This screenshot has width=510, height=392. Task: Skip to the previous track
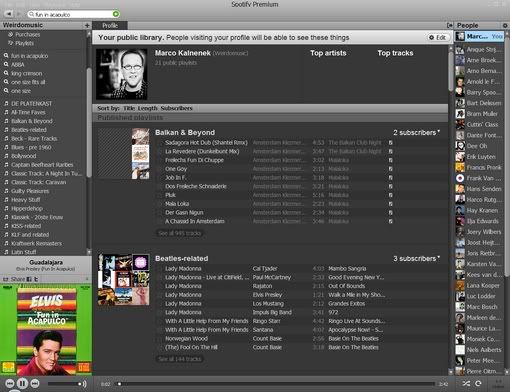[x=10, y=384]
